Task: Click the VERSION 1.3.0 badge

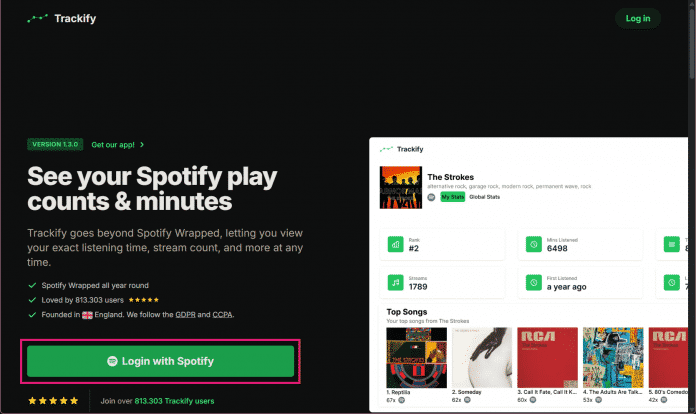Action: click(x=56, y=144)
